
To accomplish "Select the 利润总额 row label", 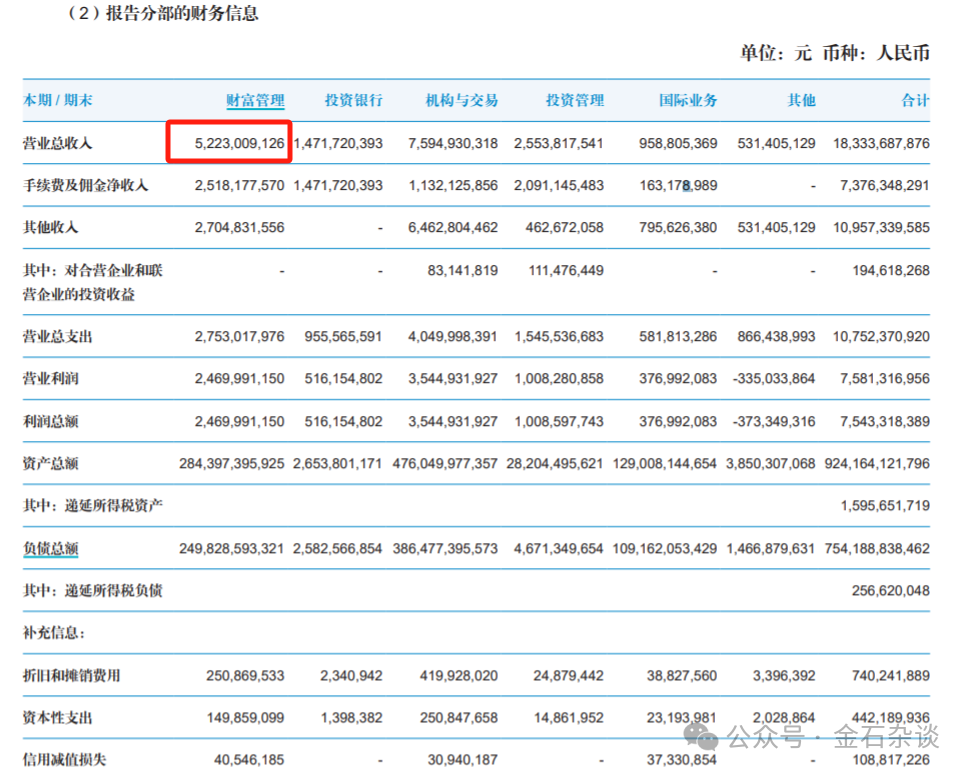I will (51, 422).
